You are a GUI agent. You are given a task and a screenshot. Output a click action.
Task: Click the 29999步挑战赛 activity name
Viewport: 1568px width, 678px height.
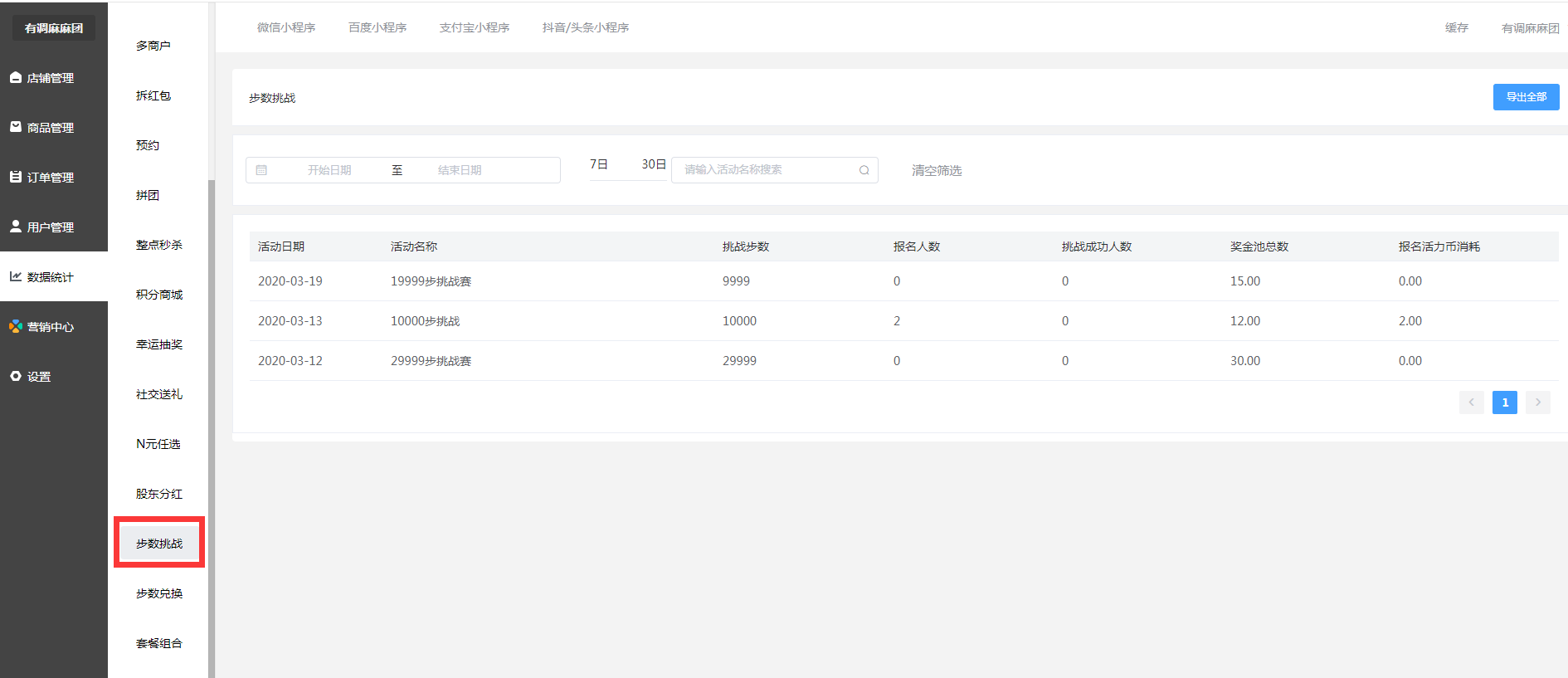coord(431,361)
